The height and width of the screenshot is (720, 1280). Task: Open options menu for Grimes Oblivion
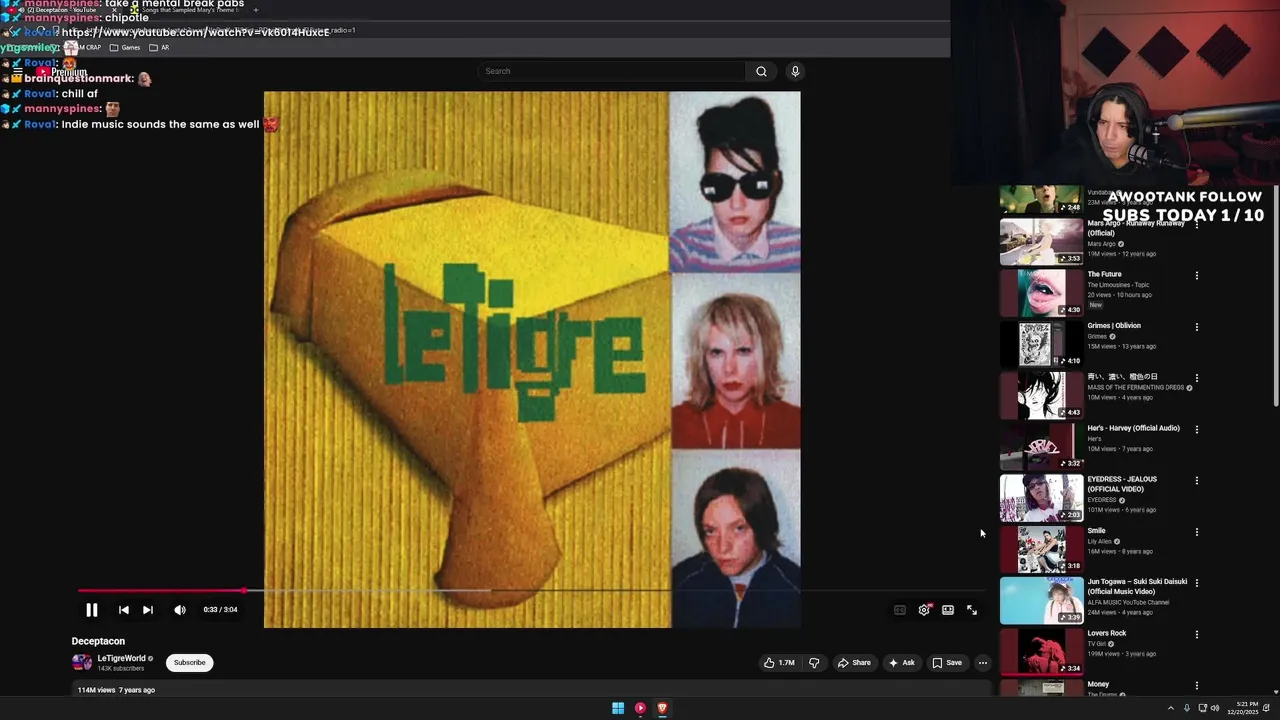(x=1196, y=327)
